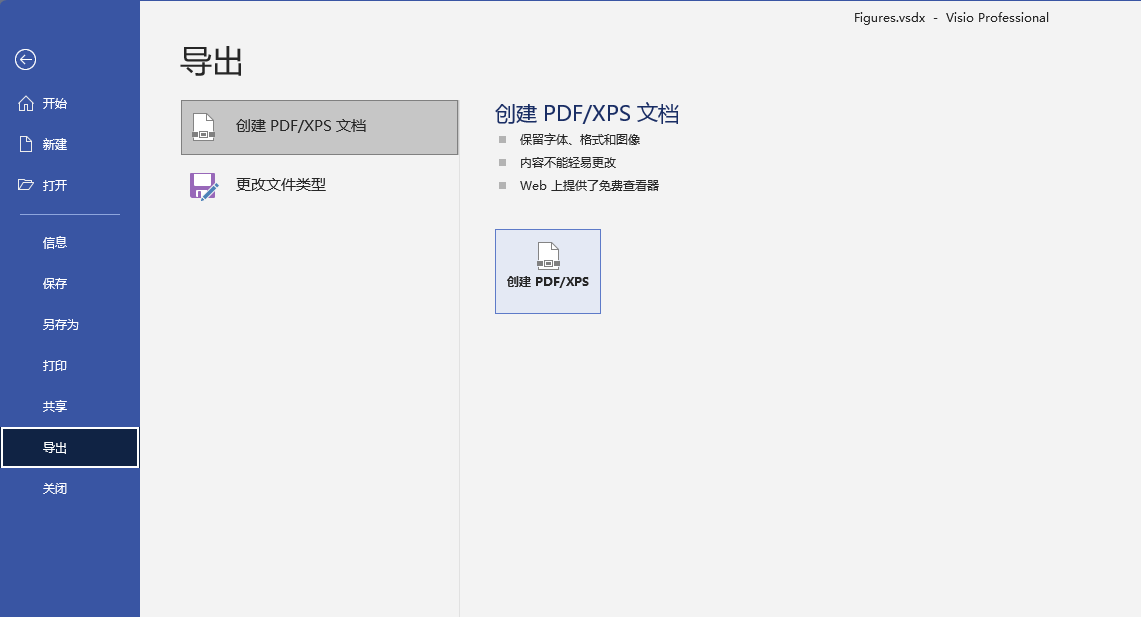Screen dimensions: 1141x617
Task: Select the 创建 PDF/XPS 文档 option
Action: pos(319,127)
